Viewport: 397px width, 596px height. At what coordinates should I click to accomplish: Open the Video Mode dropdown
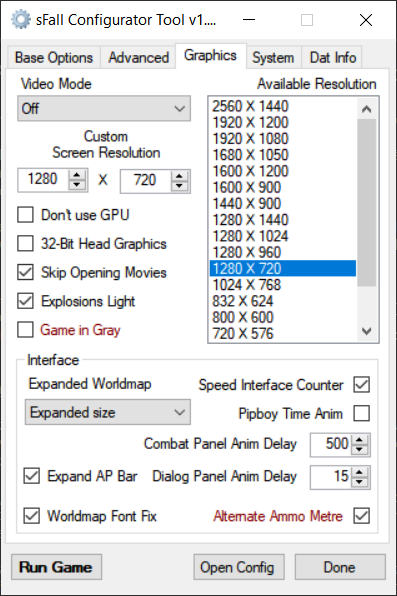pos(104,108)
